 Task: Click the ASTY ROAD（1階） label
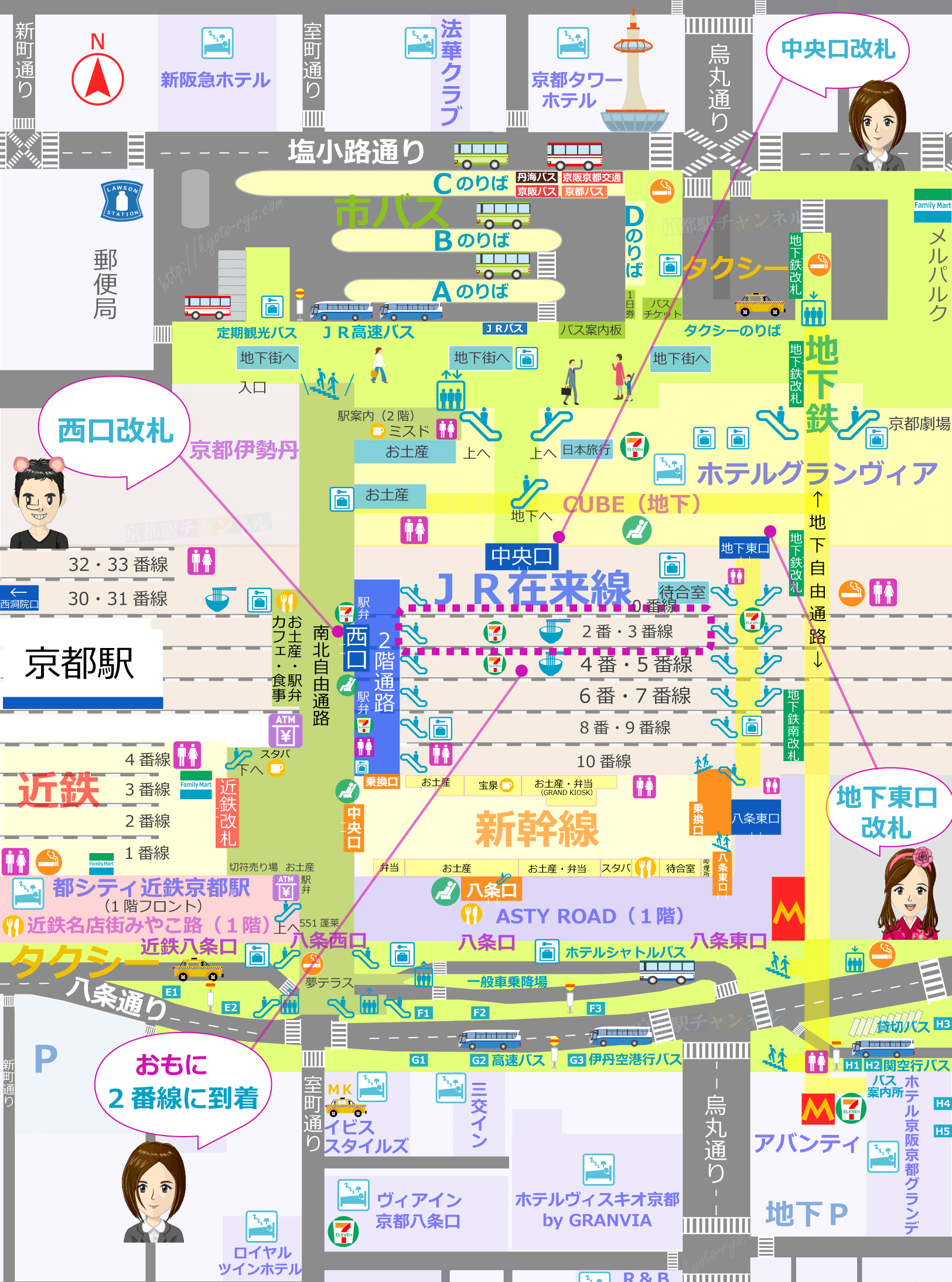pyautogui.click(x=590, y=915)
